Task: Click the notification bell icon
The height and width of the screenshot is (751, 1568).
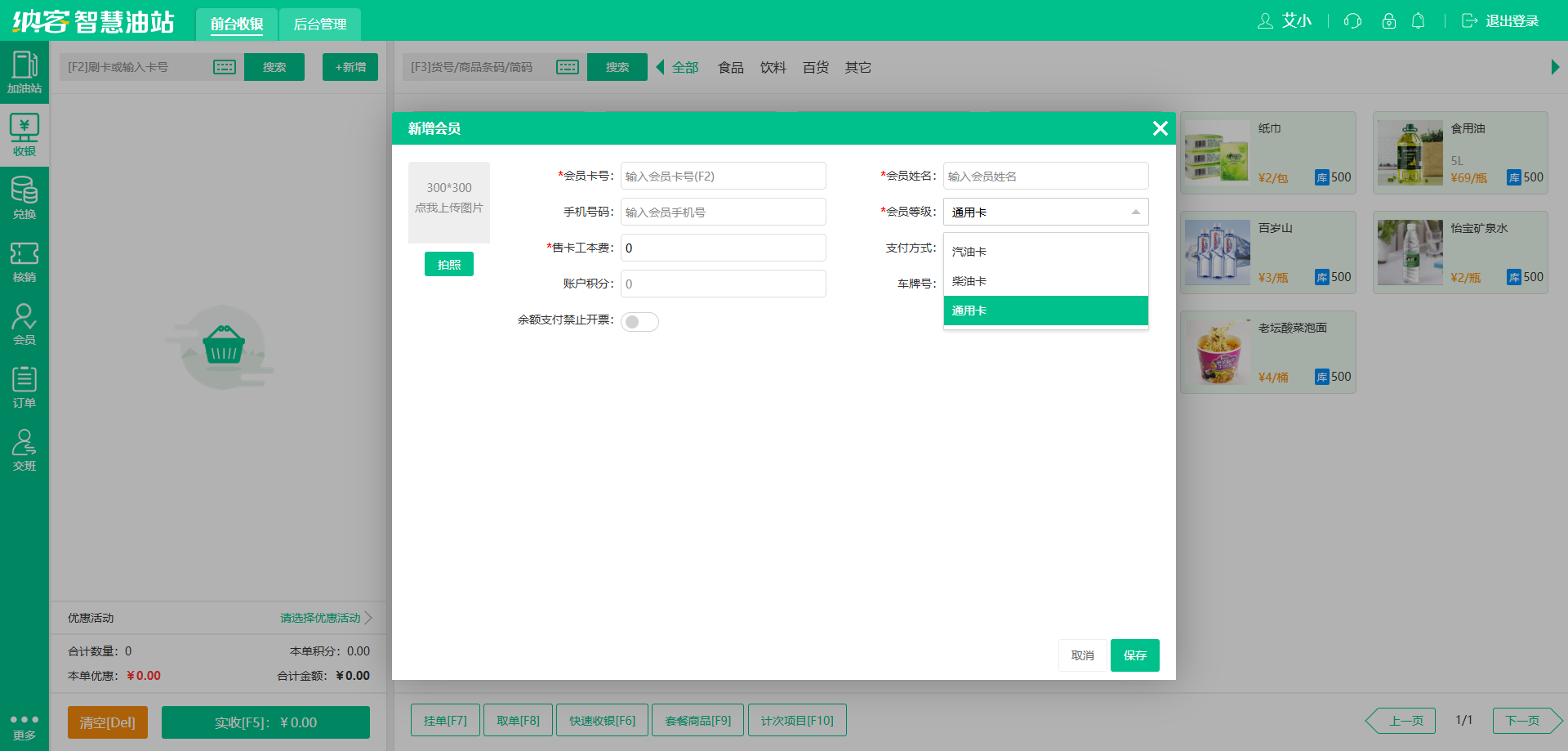Action: pos(1419,20)
